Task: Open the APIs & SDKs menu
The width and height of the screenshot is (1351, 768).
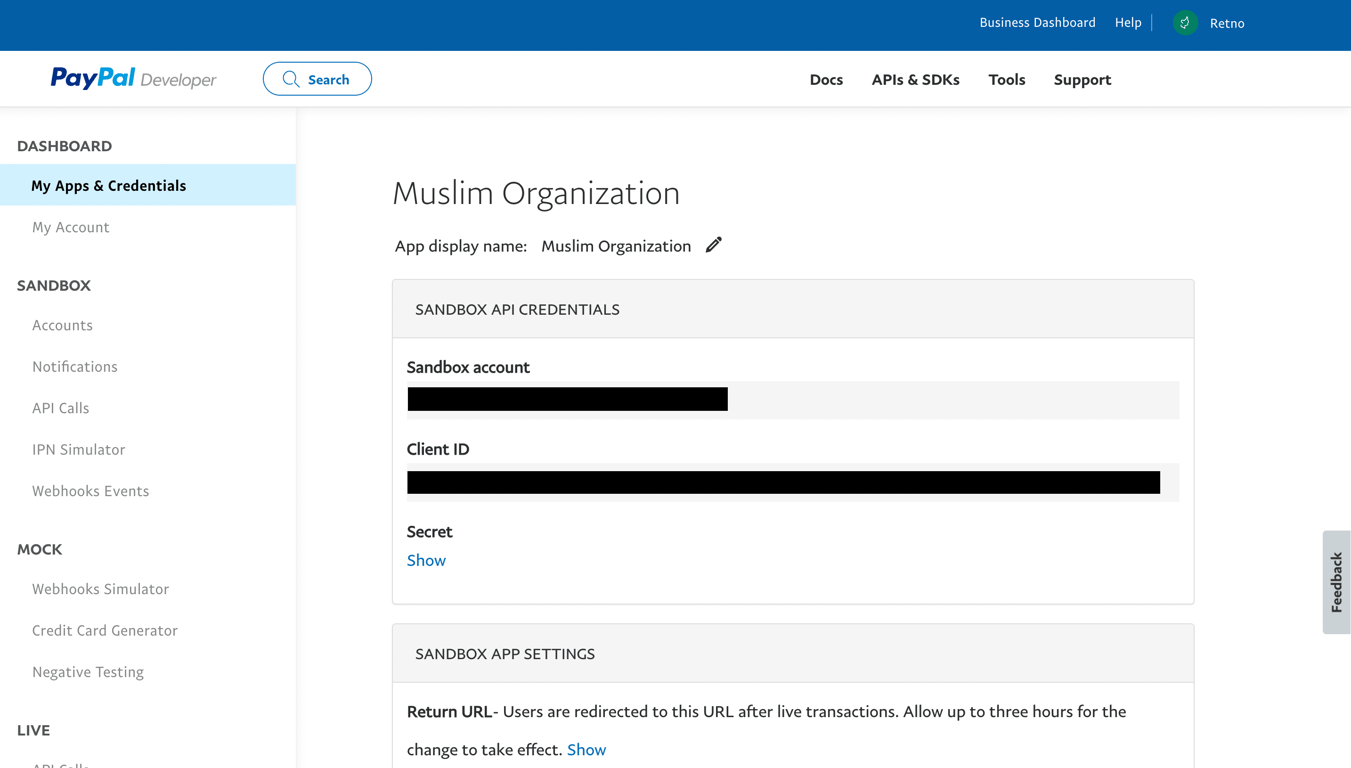Action: tap(915, 79)
